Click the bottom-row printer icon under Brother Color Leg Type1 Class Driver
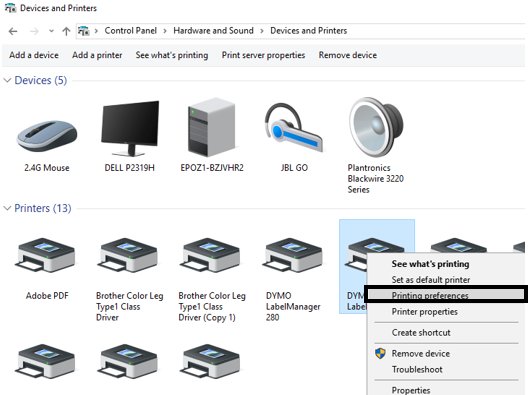 tap(129, 361)
